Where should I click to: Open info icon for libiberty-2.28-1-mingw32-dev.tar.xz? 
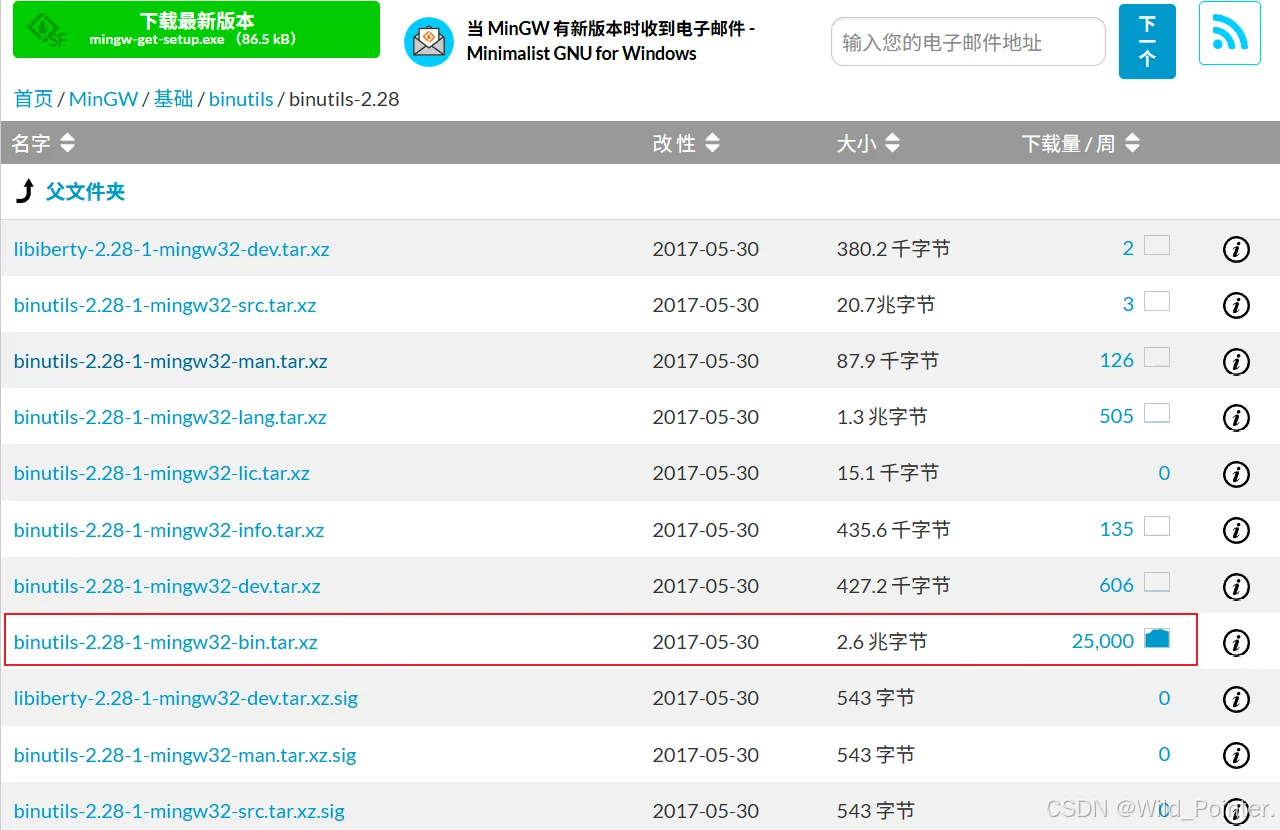point(1236,249)
